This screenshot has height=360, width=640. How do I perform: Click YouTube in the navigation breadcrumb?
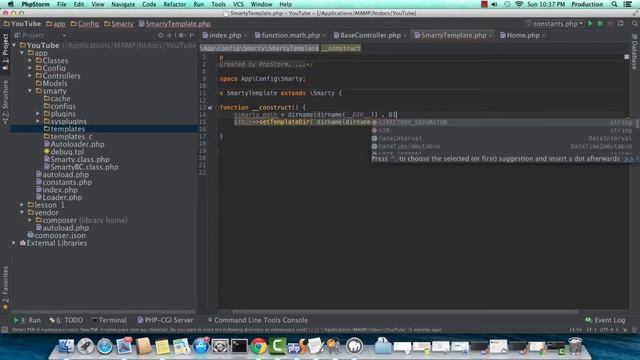pyautogui.click(x=22, y=24)
